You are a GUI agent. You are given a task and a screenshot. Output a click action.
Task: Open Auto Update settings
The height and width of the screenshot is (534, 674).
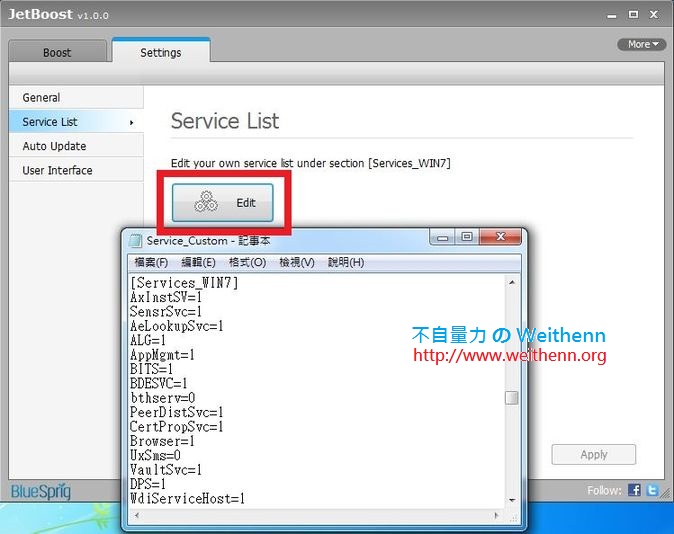76,146
